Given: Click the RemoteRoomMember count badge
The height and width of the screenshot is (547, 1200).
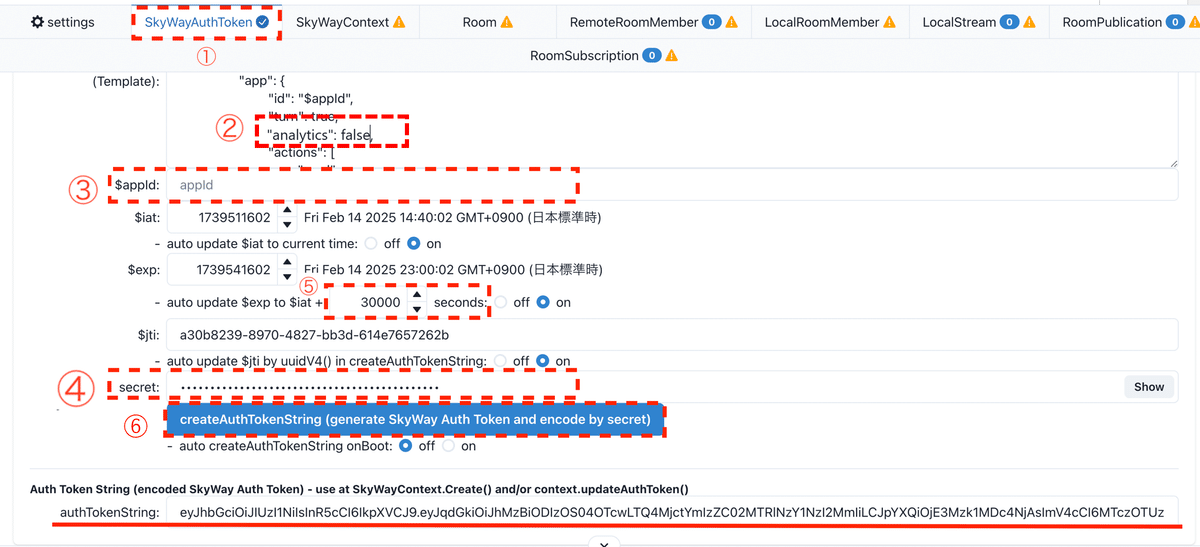Looking at the screenshot, I should coord(711,22).
